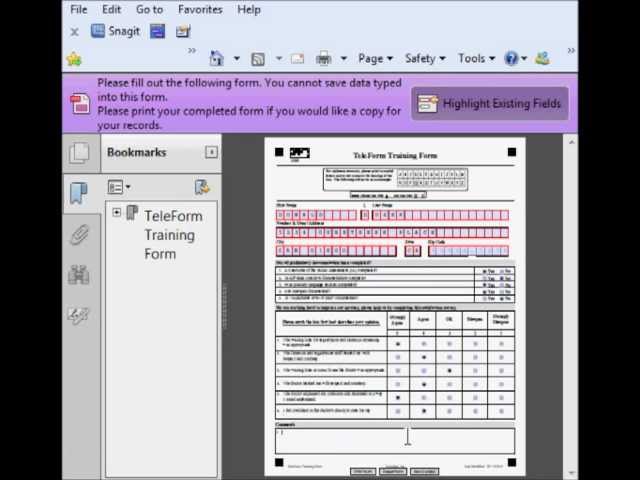
Task: Open the bookmark options dropdown
Action: click(x=119, y=187)
